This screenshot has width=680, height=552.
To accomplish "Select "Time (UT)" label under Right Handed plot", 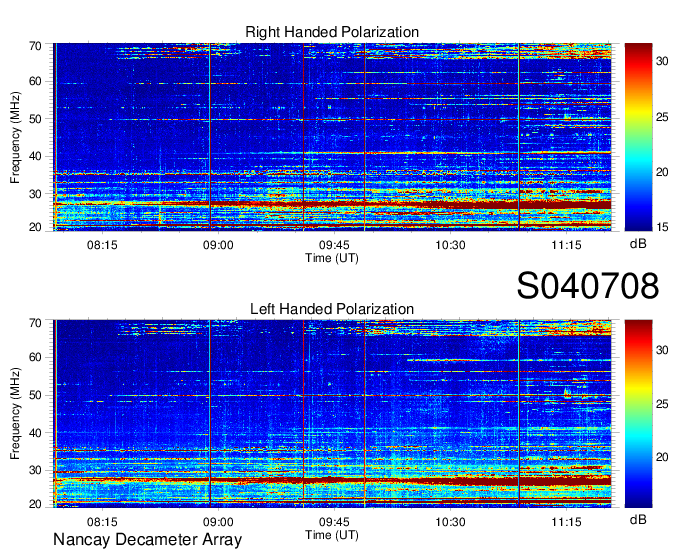I will [x=332, y=258].
